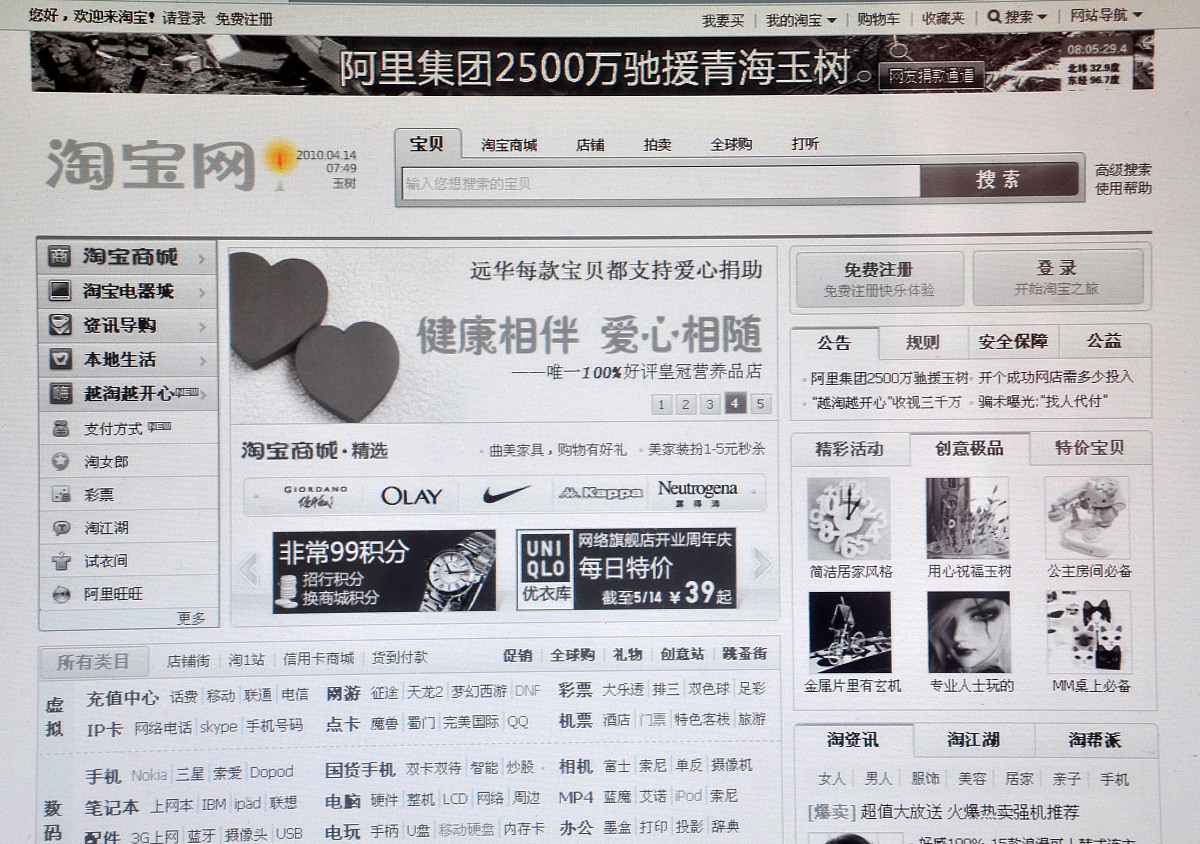Select the 店铺 search tab
This screenshot has width=1200, height=844.
click(x=590, y=145)
